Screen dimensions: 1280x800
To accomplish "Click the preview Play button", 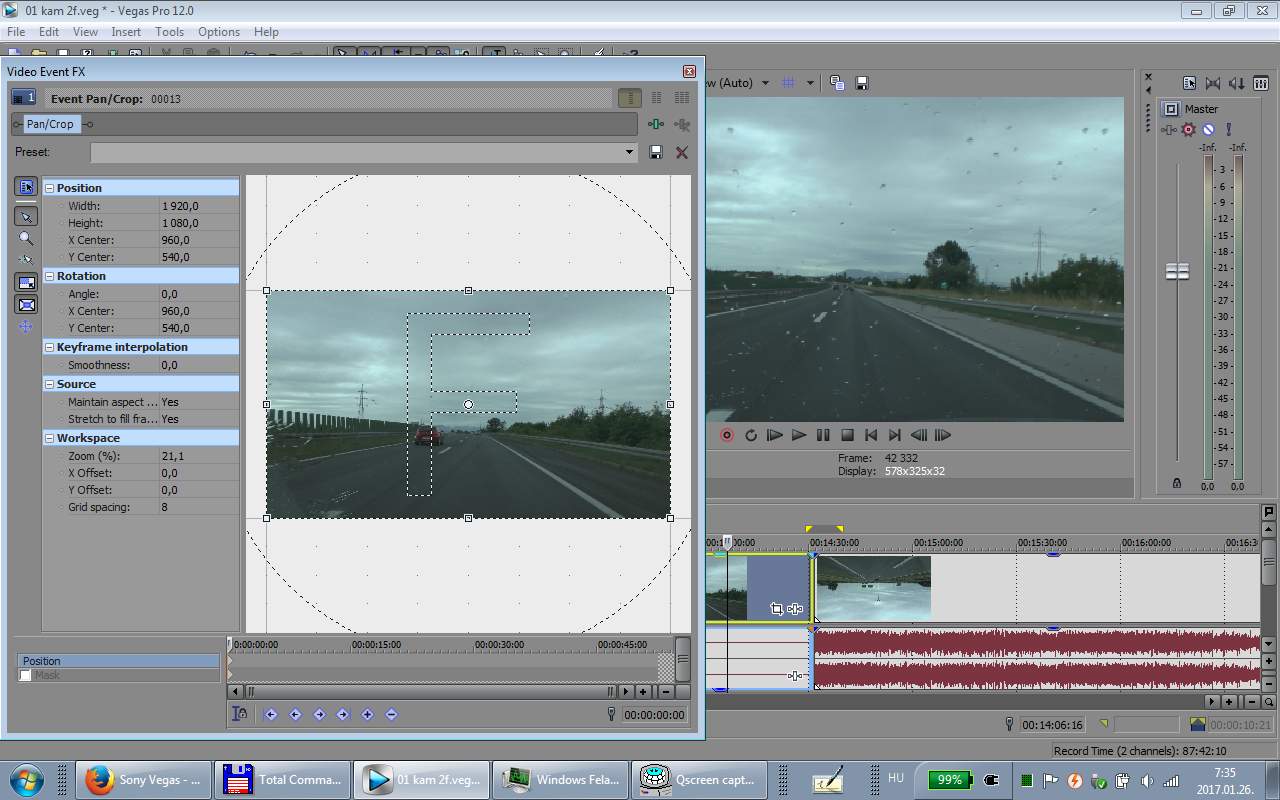I will pyautogui.click(x=799, y=435).
